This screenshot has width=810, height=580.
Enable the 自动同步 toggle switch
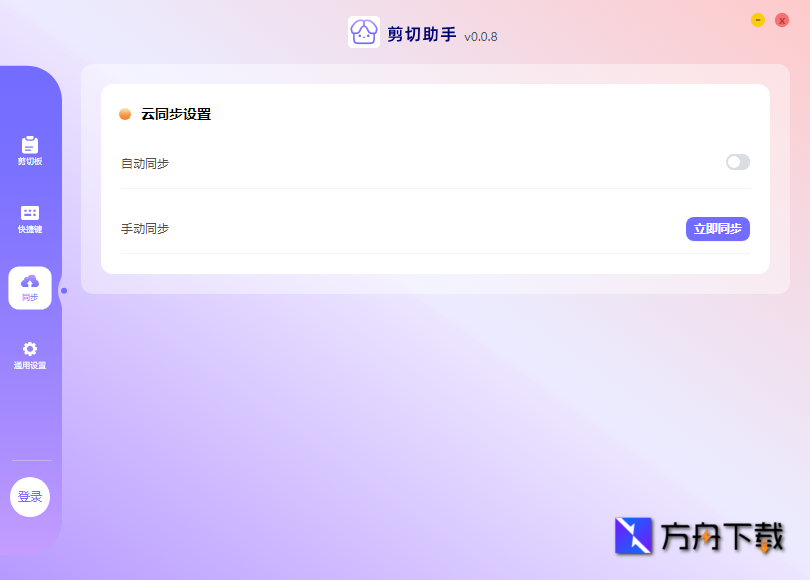pyautogui.click(x=737, y=162)
